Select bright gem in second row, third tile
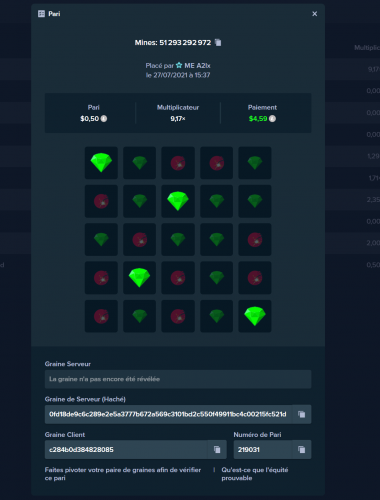 (178, 201)
